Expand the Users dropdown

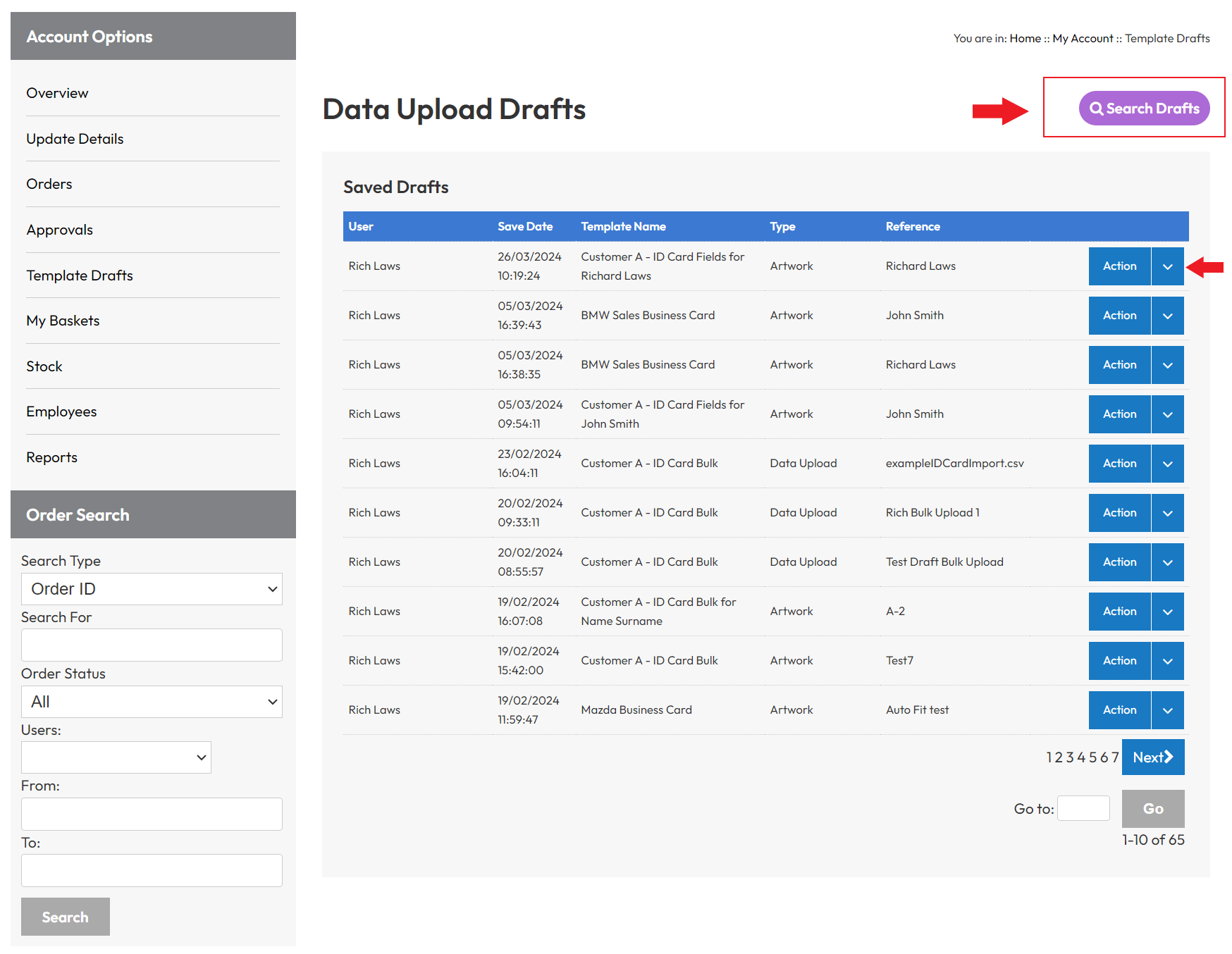pos(116,757)
